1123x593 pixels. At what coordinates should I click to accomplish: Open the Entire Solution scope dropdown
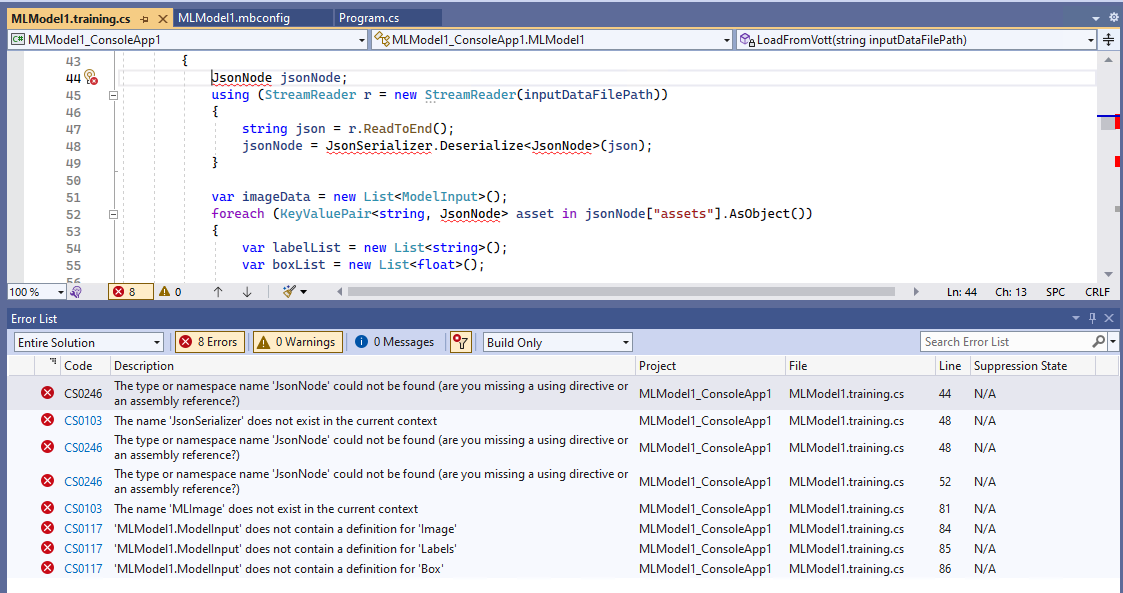point(88,341)
